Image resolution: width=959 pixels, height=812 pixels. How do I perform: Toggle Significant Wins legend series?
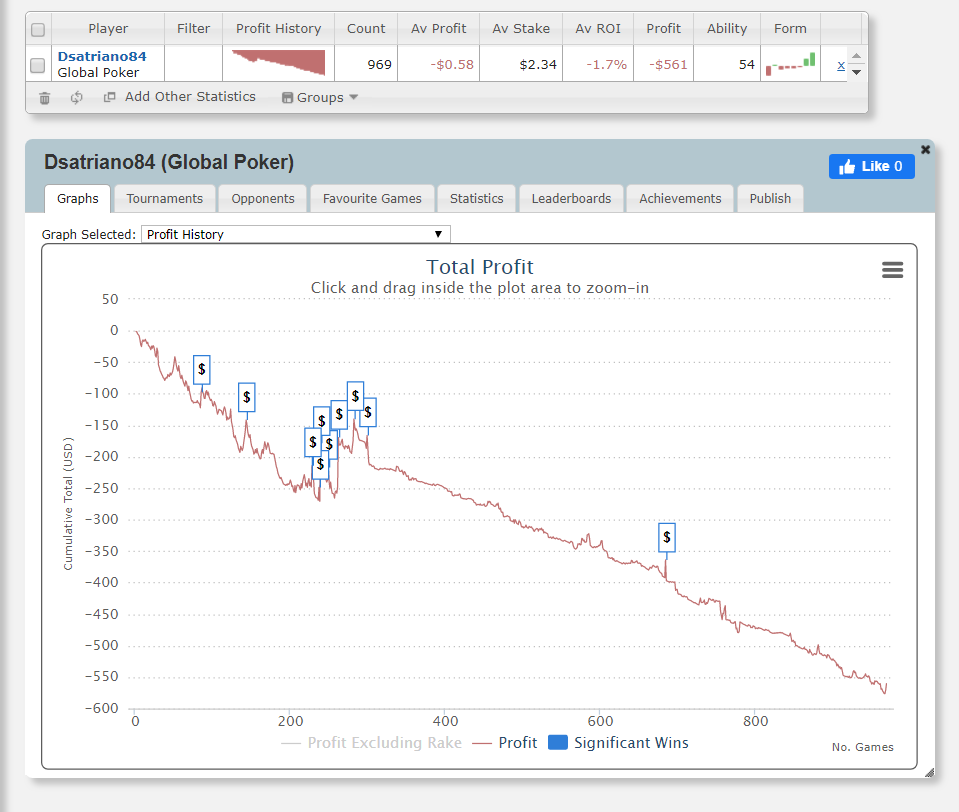(618, 743)
